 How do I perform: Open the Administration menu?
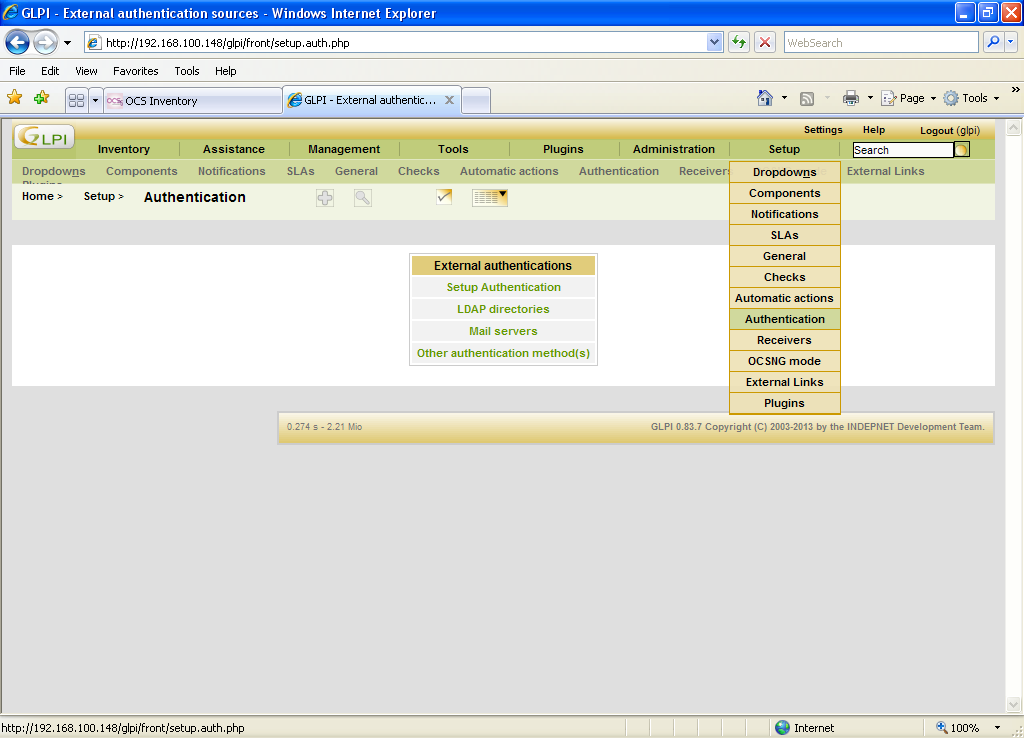pyautogui.click(x=673, y=148)
